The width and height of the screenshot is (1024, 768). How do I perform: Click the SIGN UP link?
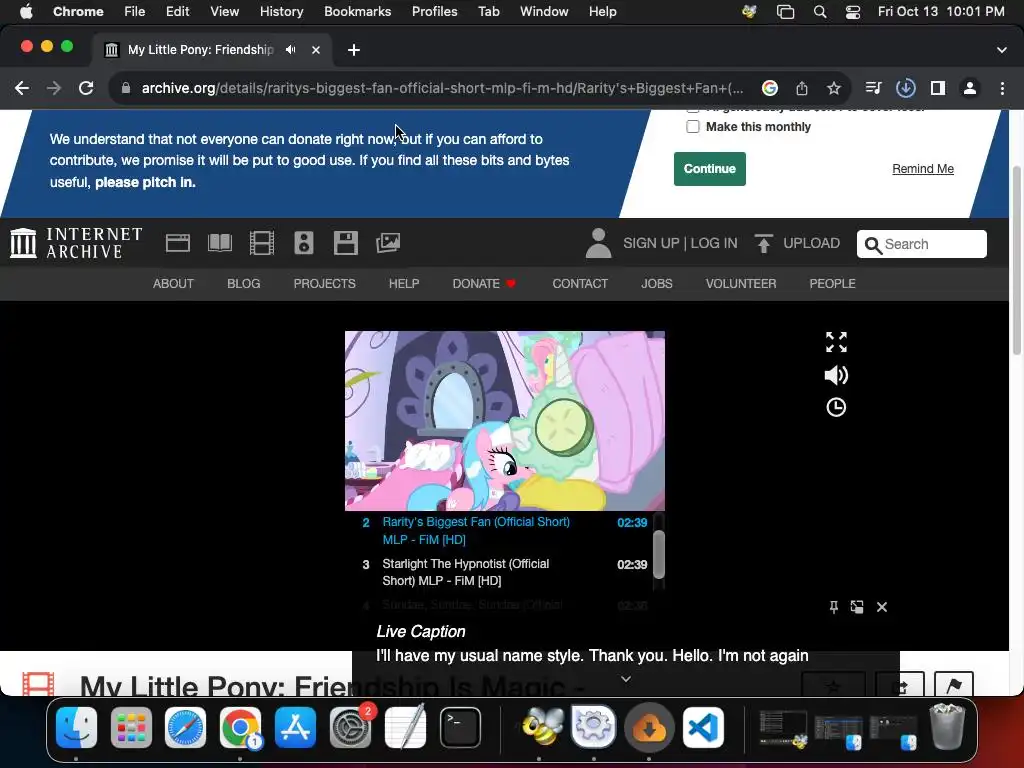click(651, 243)
